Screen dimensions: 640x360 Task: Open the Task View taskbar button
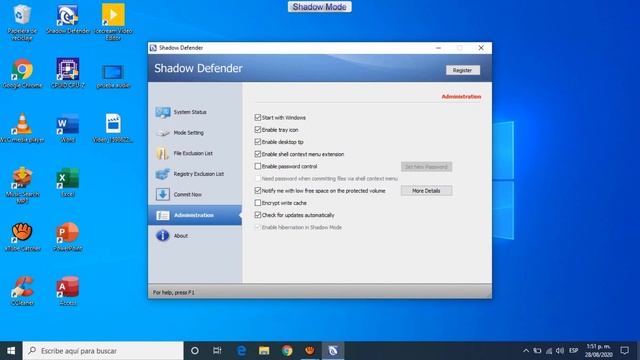pyautogui.click(x=217, y=351)
